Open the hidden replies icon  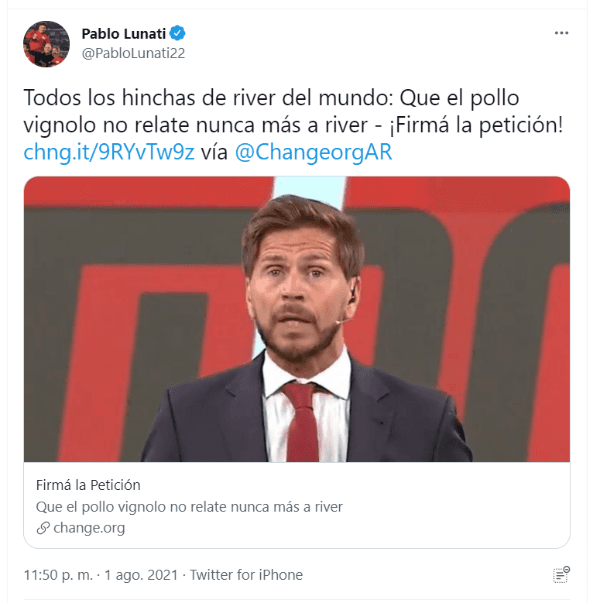(x=562, y=575)
